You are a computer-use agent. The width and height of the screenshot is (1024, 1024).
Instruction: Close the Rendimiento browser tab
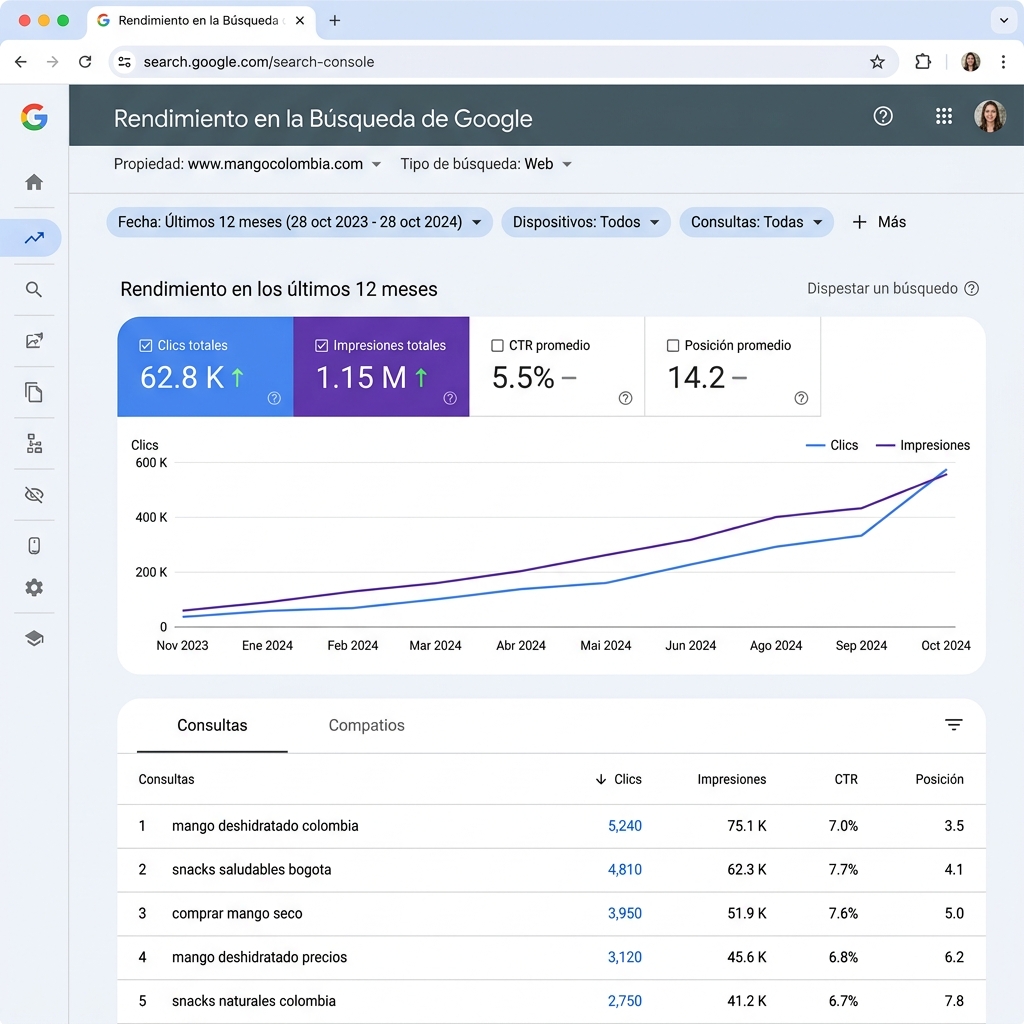300,20
